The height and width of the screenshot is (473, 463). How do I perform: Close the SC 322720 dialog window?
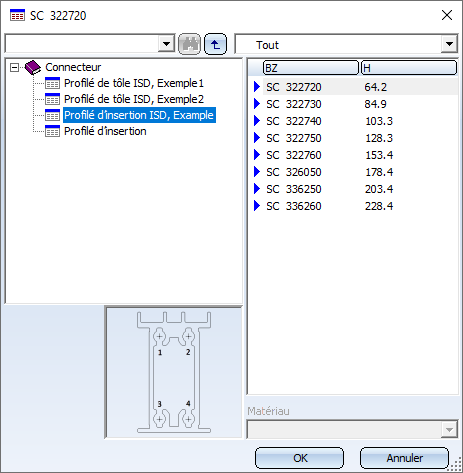click(447, 15)
